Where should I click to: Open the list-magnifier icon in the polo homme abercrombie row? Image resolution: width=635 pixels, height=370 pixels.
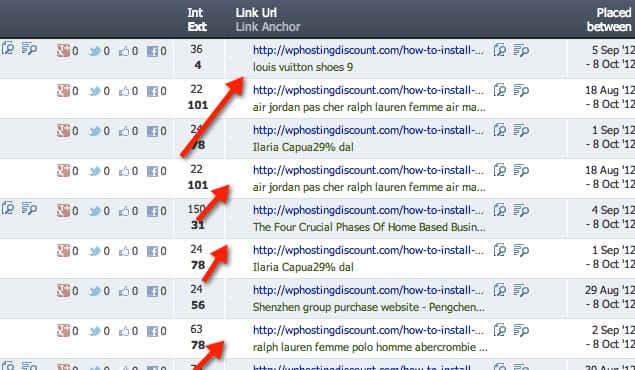[521, 330]
